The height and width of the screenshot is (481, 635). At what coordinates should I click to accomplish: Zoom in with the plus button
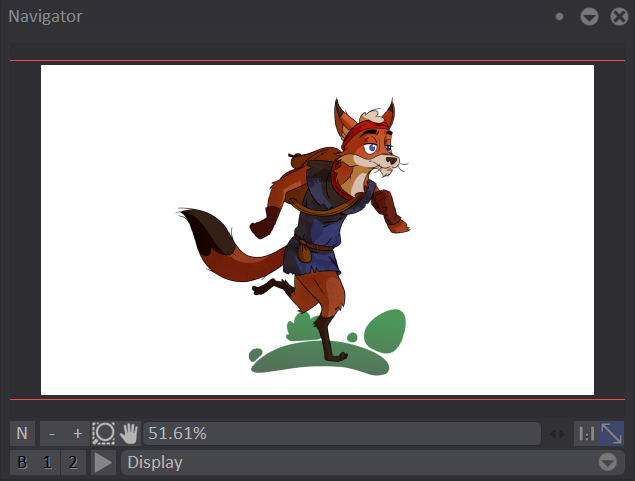[77, 433]
